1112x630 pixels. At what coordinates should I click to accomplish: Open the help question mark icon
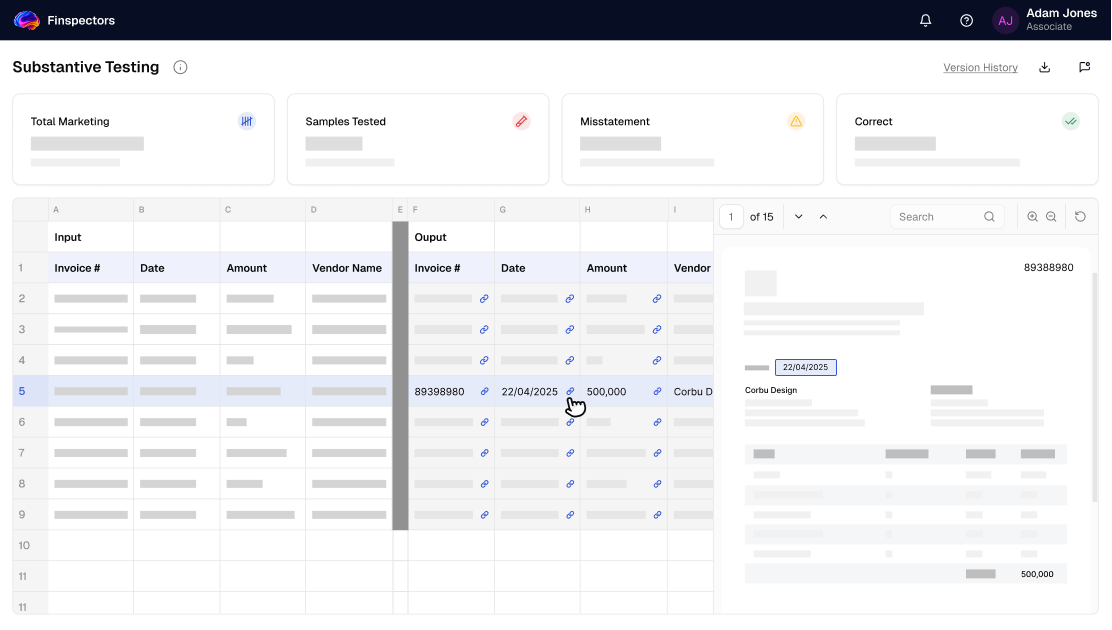[966, 21]
